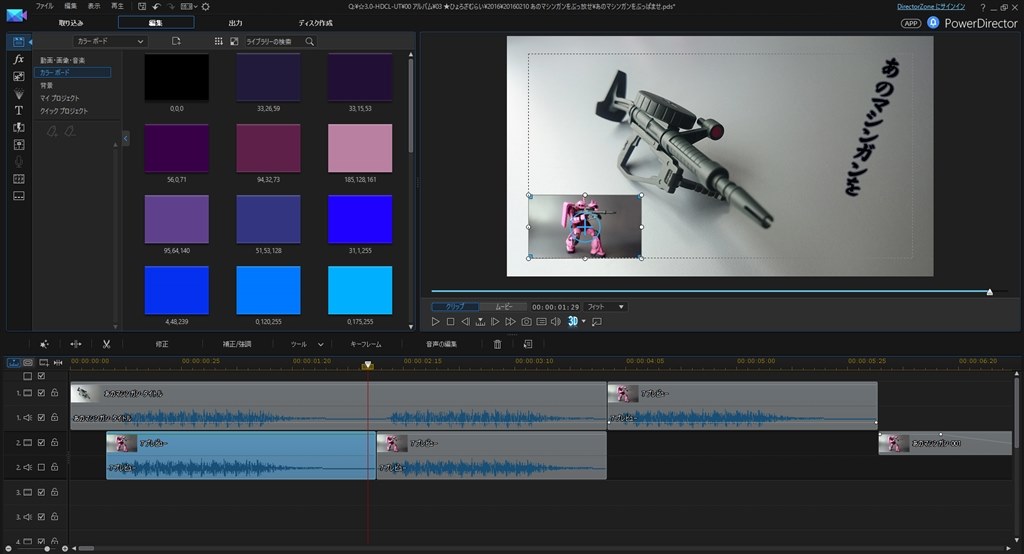Open the Title Room (T) icon
The height and width of the screenshot is (554, 1024).
[18, 110]
